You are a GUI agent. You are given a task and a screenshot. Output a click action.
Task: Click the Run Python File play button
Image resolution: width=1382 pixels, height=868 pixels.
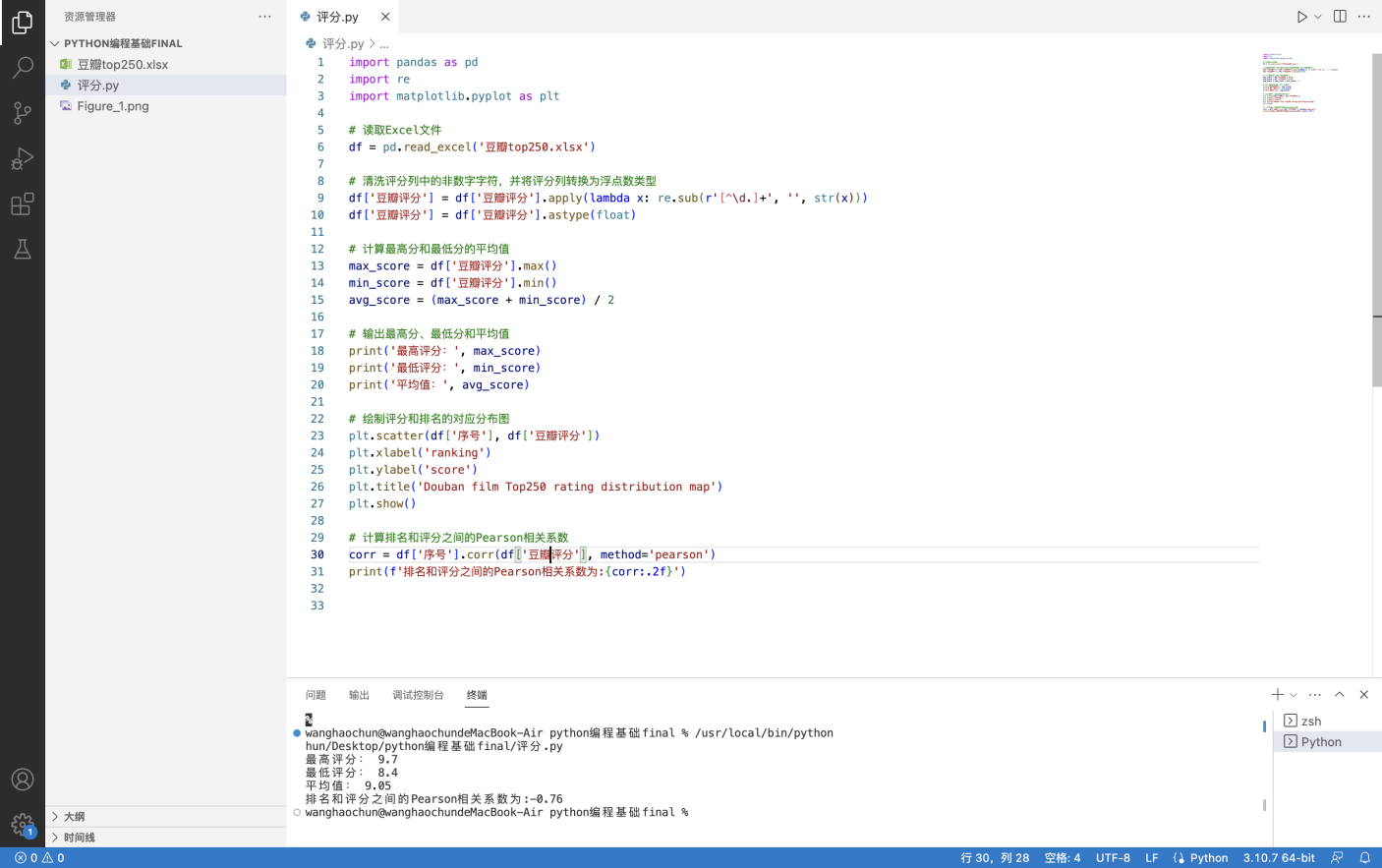1301,17
